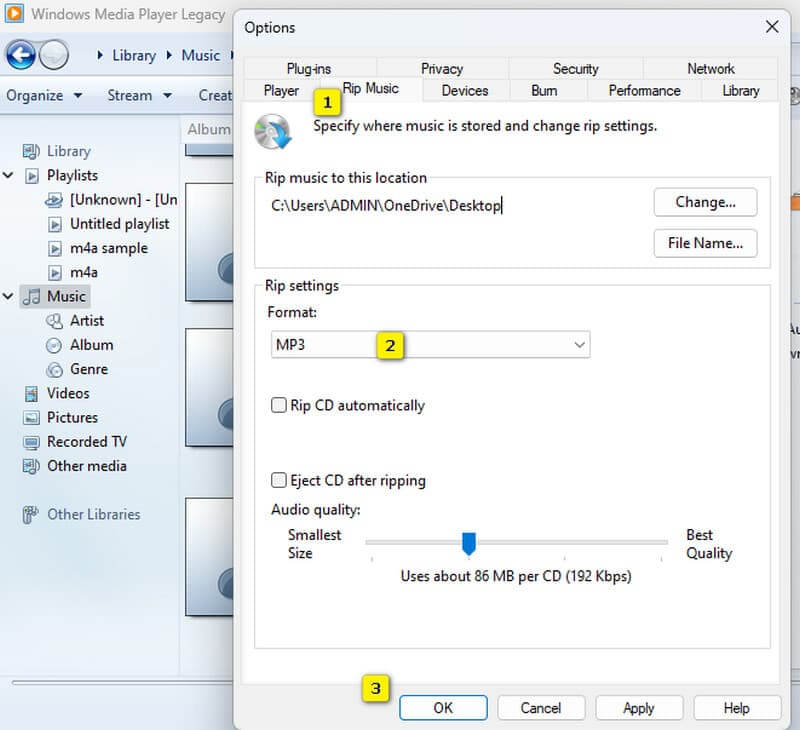800x730 pixels.
Task: Enable Eject CD after ripping checkbox
Action: click(280, 481)
